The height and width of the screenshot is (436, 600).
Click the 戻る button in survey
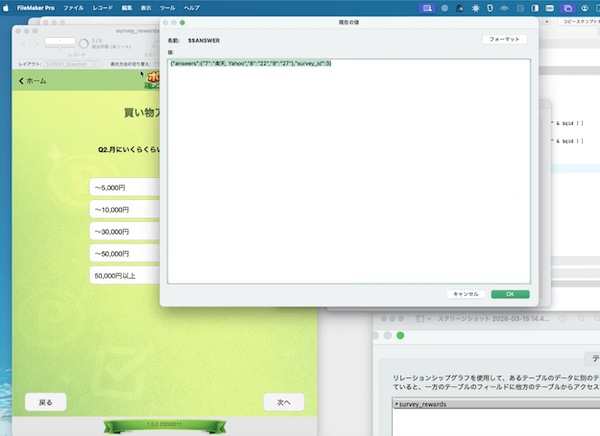click(45, 401)
